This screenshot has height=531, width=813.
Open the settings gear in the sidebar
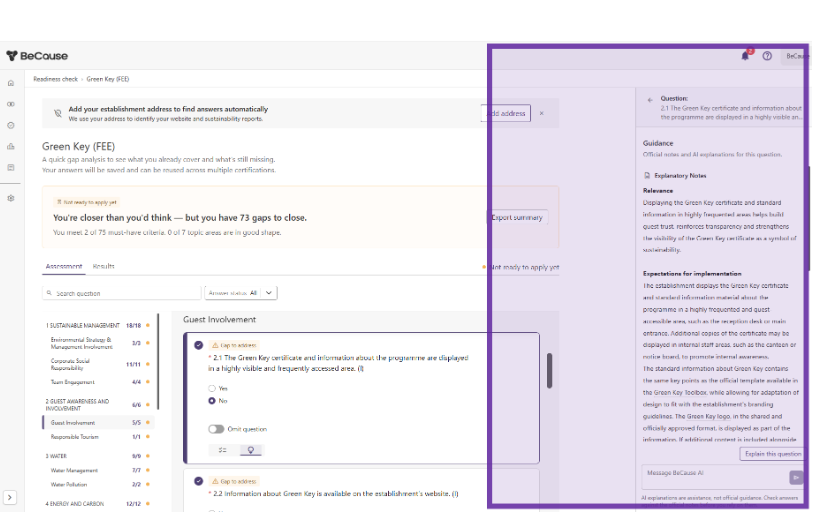click(x=11, y=198)
